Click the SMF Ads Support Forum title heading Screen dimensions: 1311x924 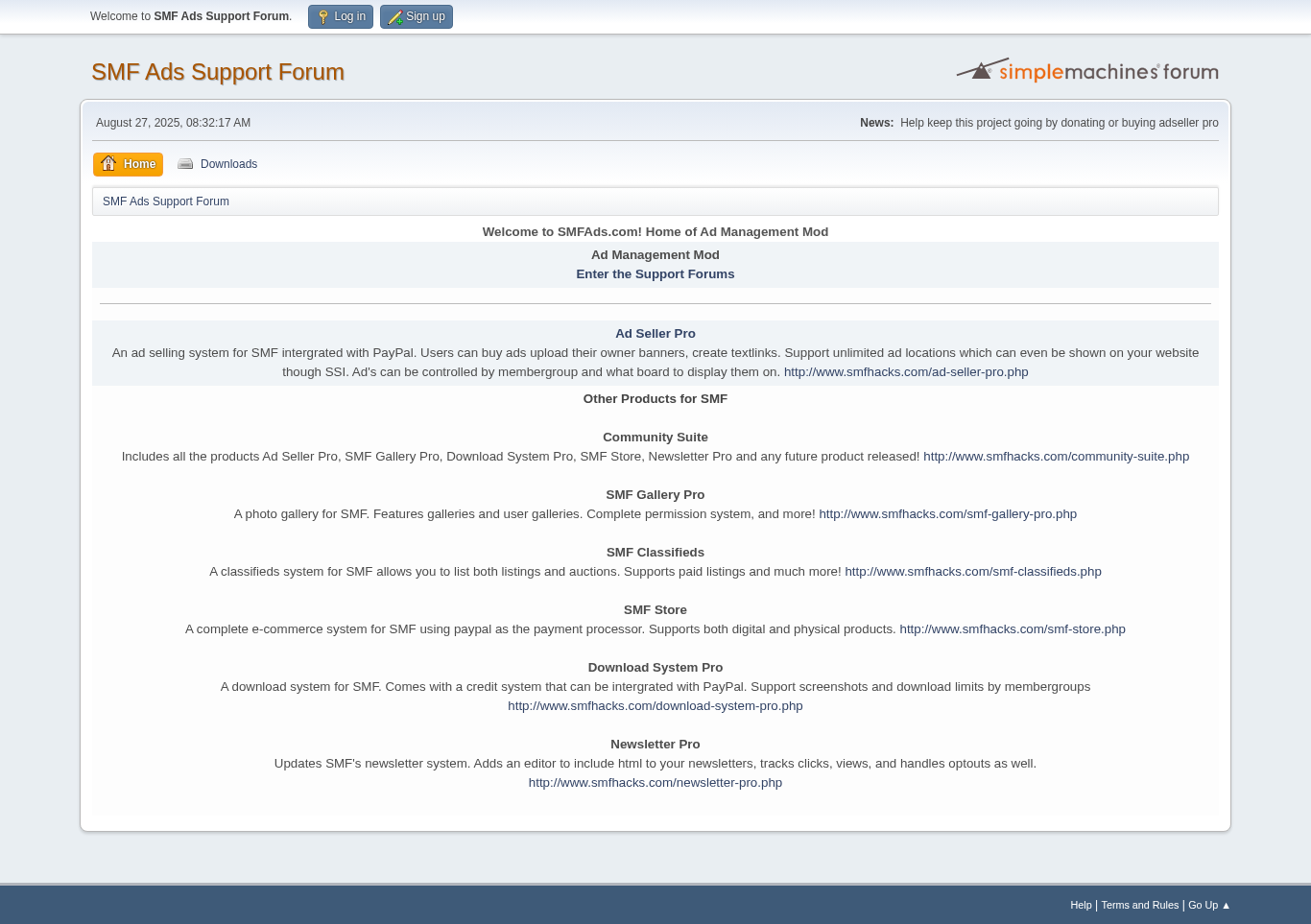(x=218, y=72)
